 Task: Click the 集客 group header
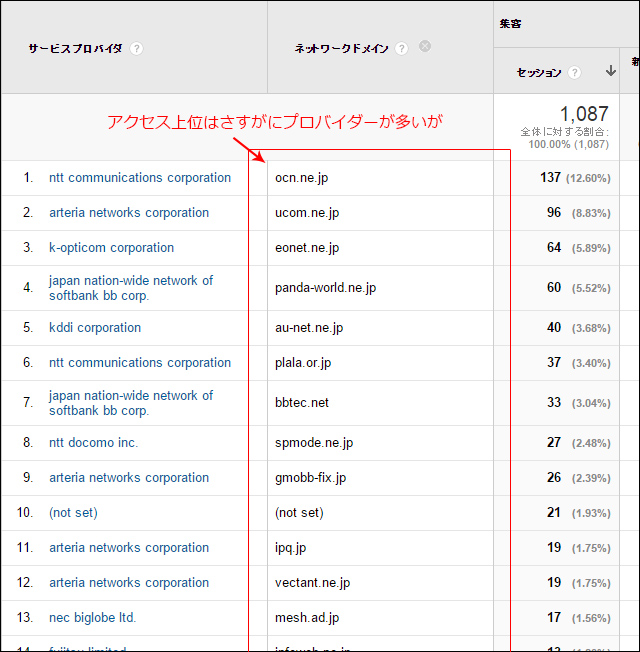510,24
